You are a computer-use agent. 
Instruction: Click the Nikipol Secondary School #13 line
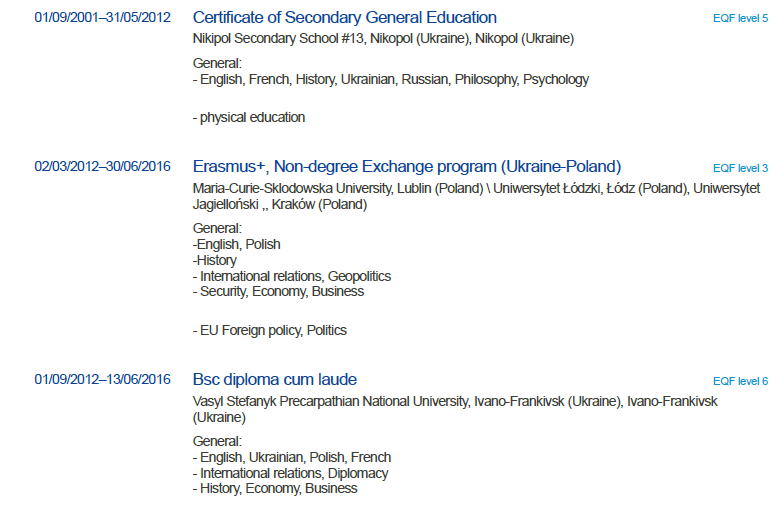tap(383, 39)
